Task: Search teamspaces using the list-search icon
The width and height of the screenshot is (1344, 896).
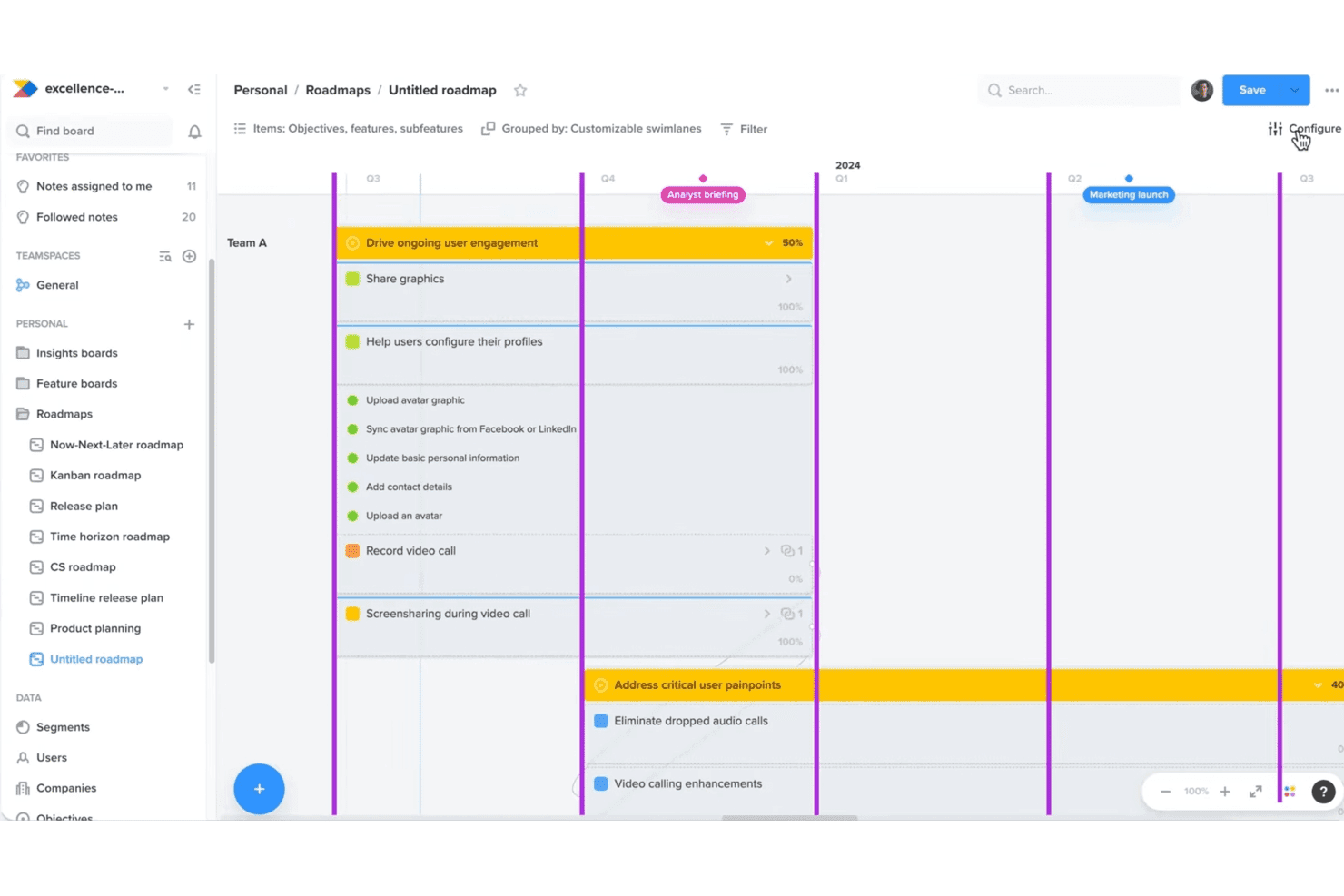Action: 165,256
